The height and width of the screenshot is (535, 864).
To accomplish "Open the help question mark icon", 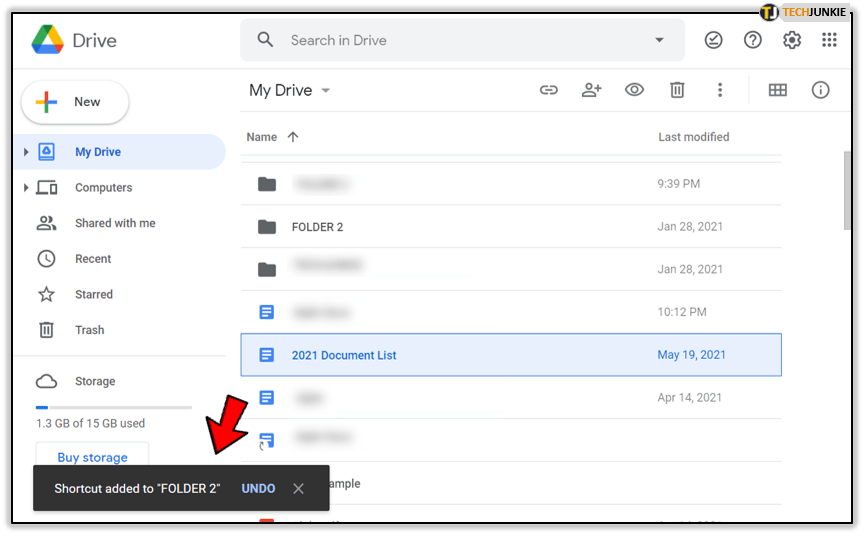I will [x=753, y=40].
